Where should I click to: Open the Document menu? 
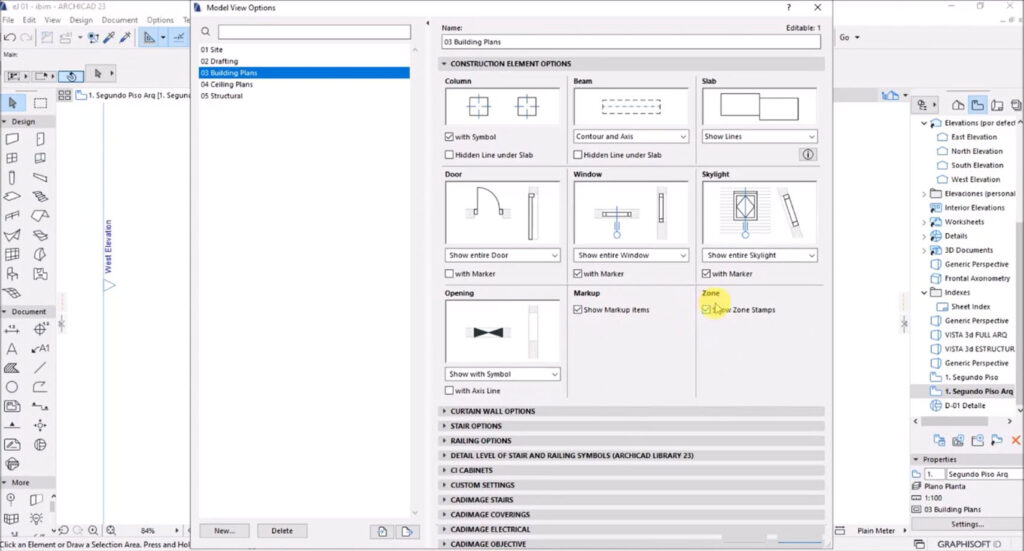120,20
